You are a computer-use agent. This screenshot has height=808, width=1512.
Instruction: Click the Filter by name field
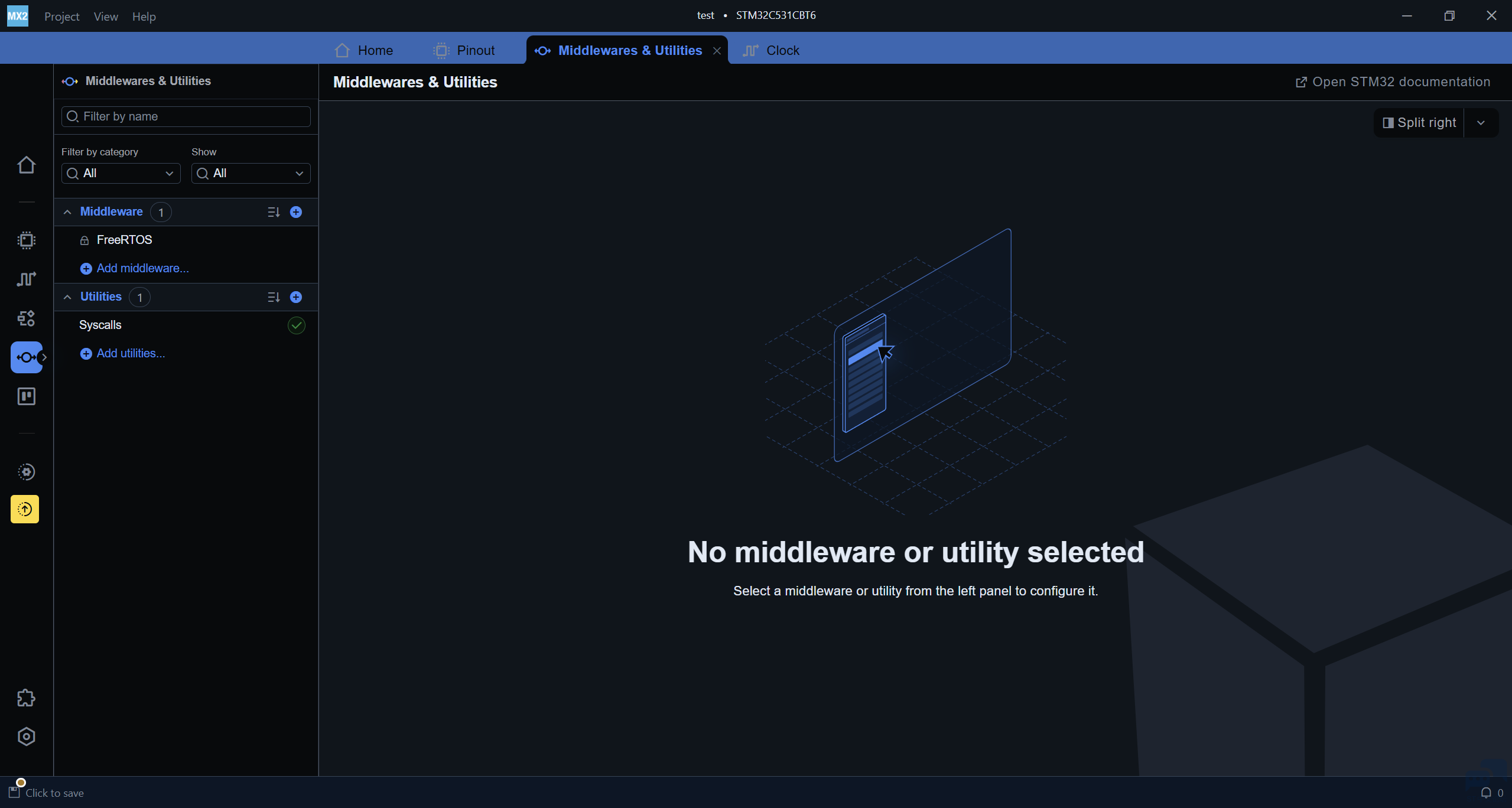pos(186,116)
